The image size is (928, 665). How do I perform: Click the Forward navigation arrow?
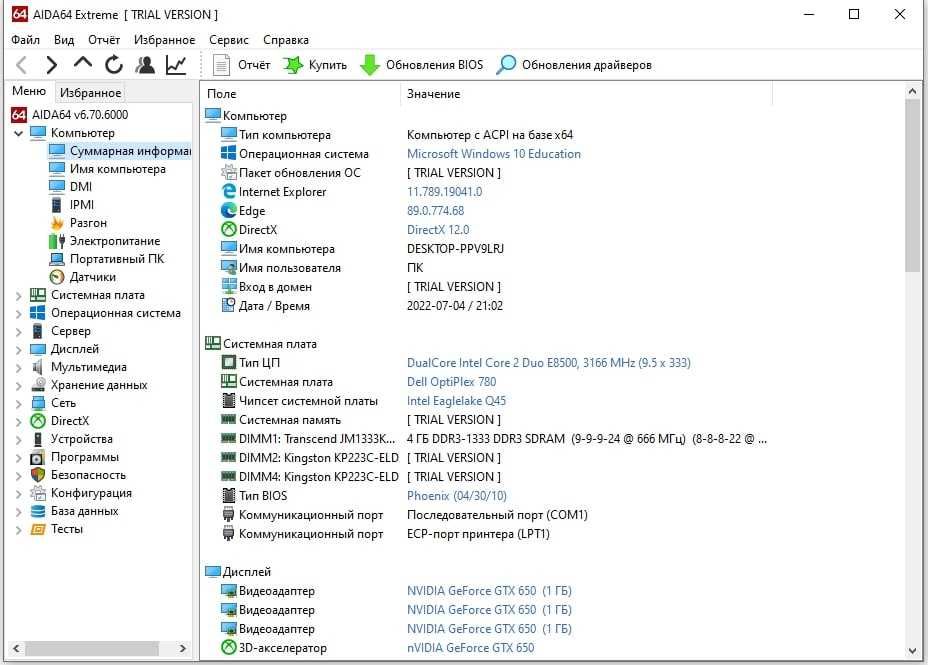[51, 64]
